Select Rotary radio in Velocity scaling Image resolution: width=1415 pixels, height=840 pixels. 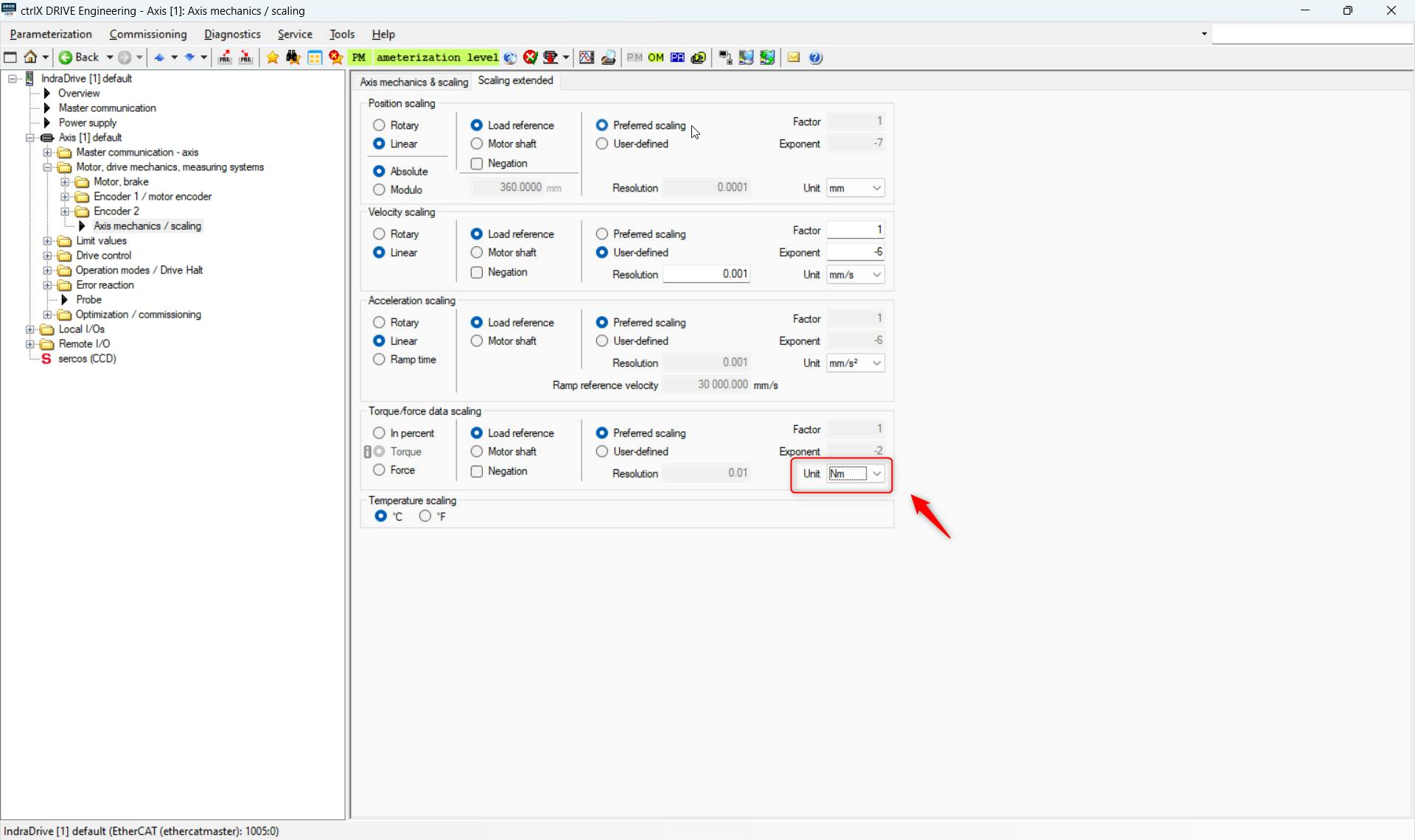pyautogui.click(x=380, y=234)
